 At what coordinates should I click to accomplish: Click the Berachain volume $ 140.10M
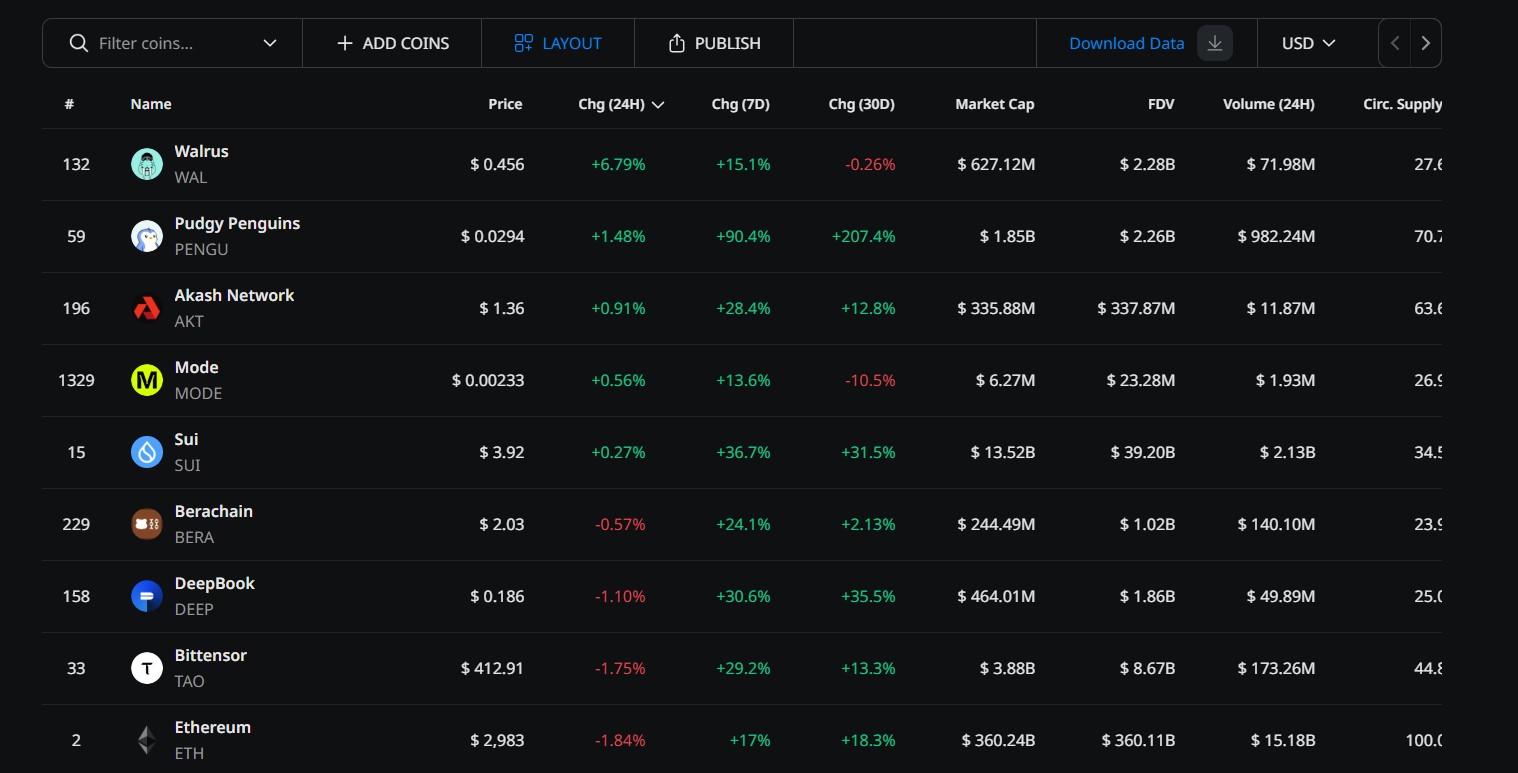coord(1277,524)
